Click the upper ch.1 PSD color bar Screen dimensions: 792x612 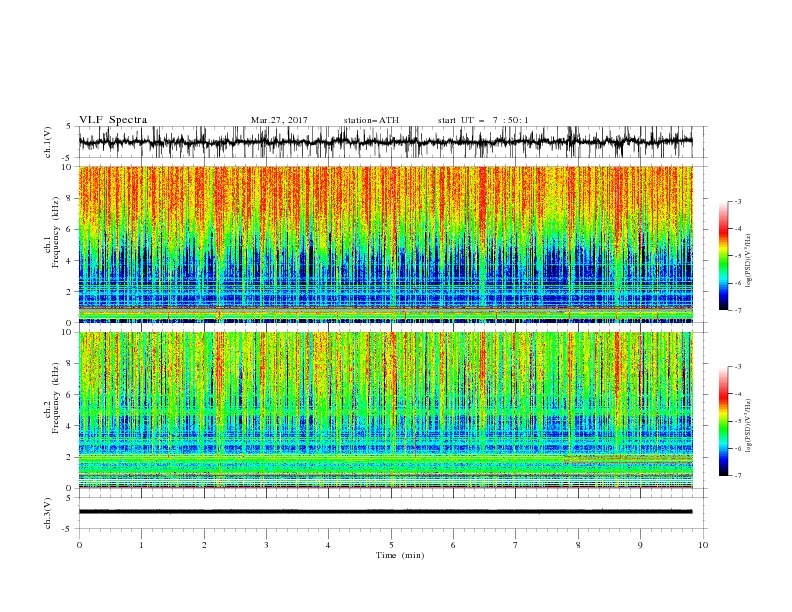click(x=723, y=256)
